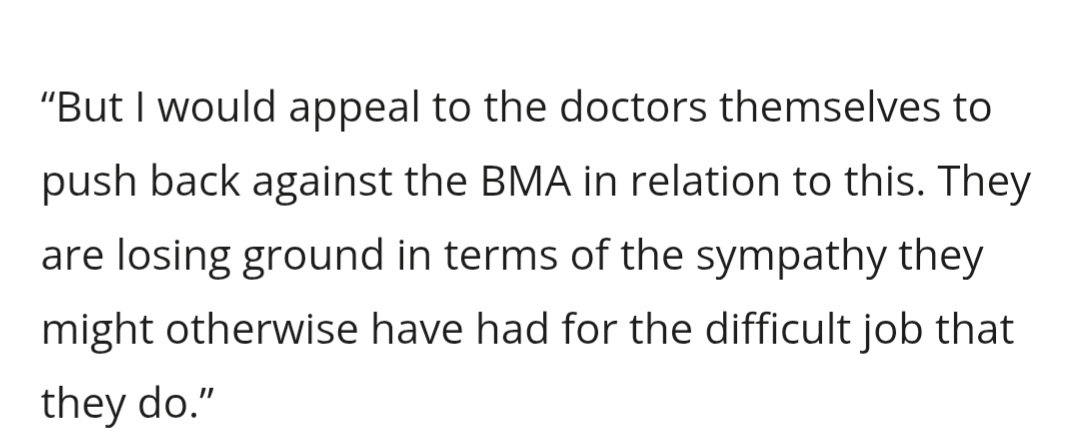Select the word "themselves"
The image size is (1078, 446).
836,110
